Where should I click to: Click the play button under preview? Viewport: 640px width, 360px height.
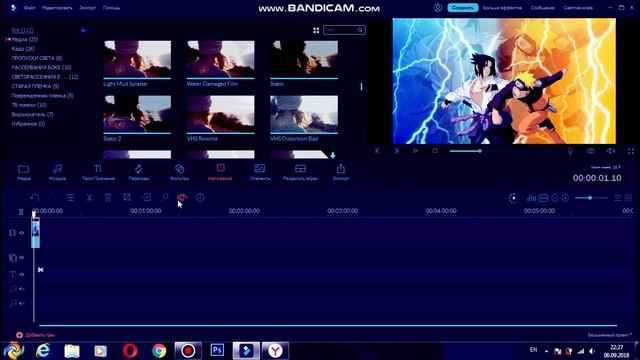click(x=415, y=151)
